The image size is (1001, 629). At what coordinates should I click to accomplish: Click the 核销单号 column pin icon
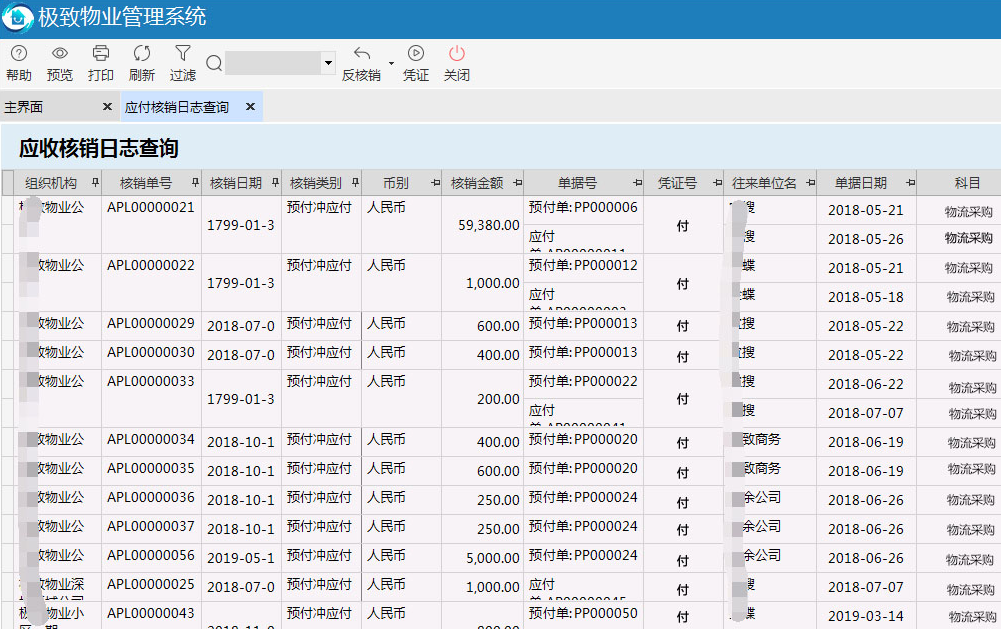tap(195, 183)
